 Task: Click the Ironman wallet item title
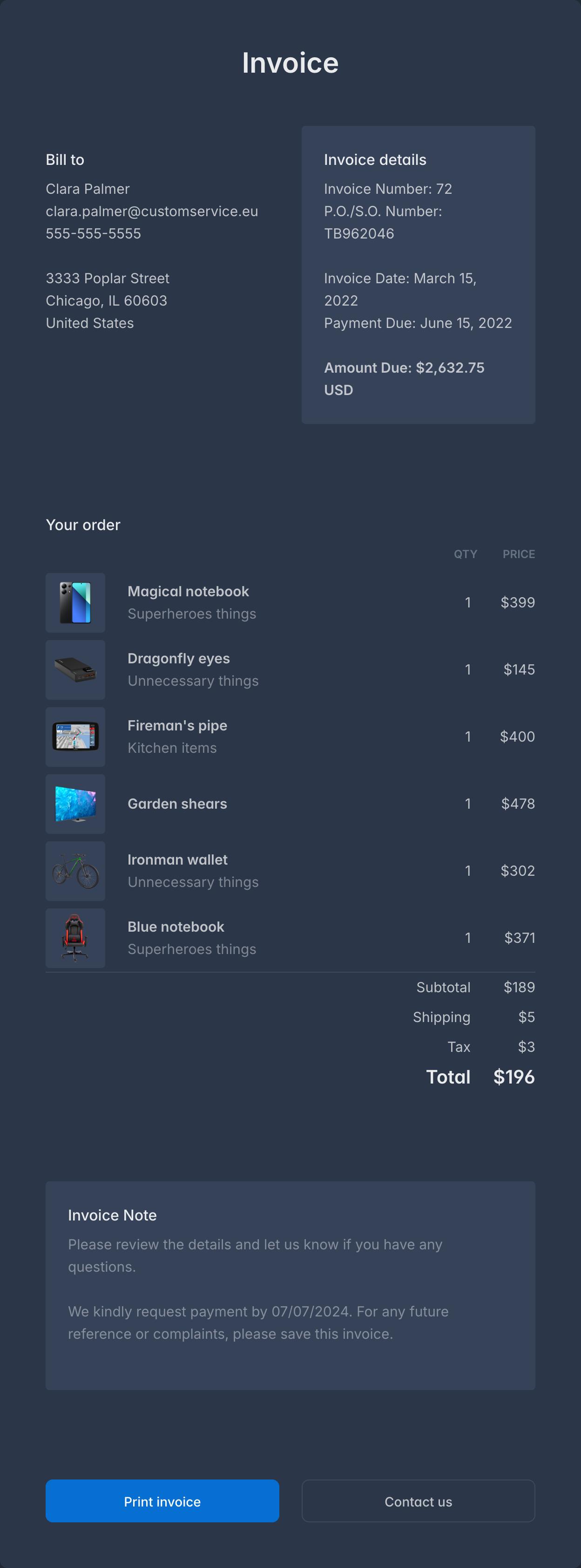pyautogui.click(x=177, y=859)
